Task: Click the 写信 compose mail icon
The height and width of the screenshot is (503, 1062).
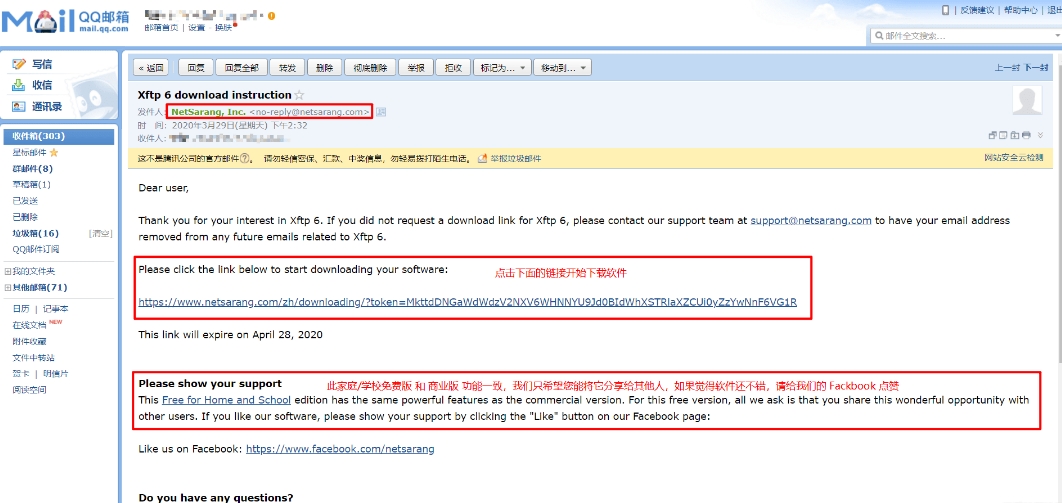Action: click(19, 64)
